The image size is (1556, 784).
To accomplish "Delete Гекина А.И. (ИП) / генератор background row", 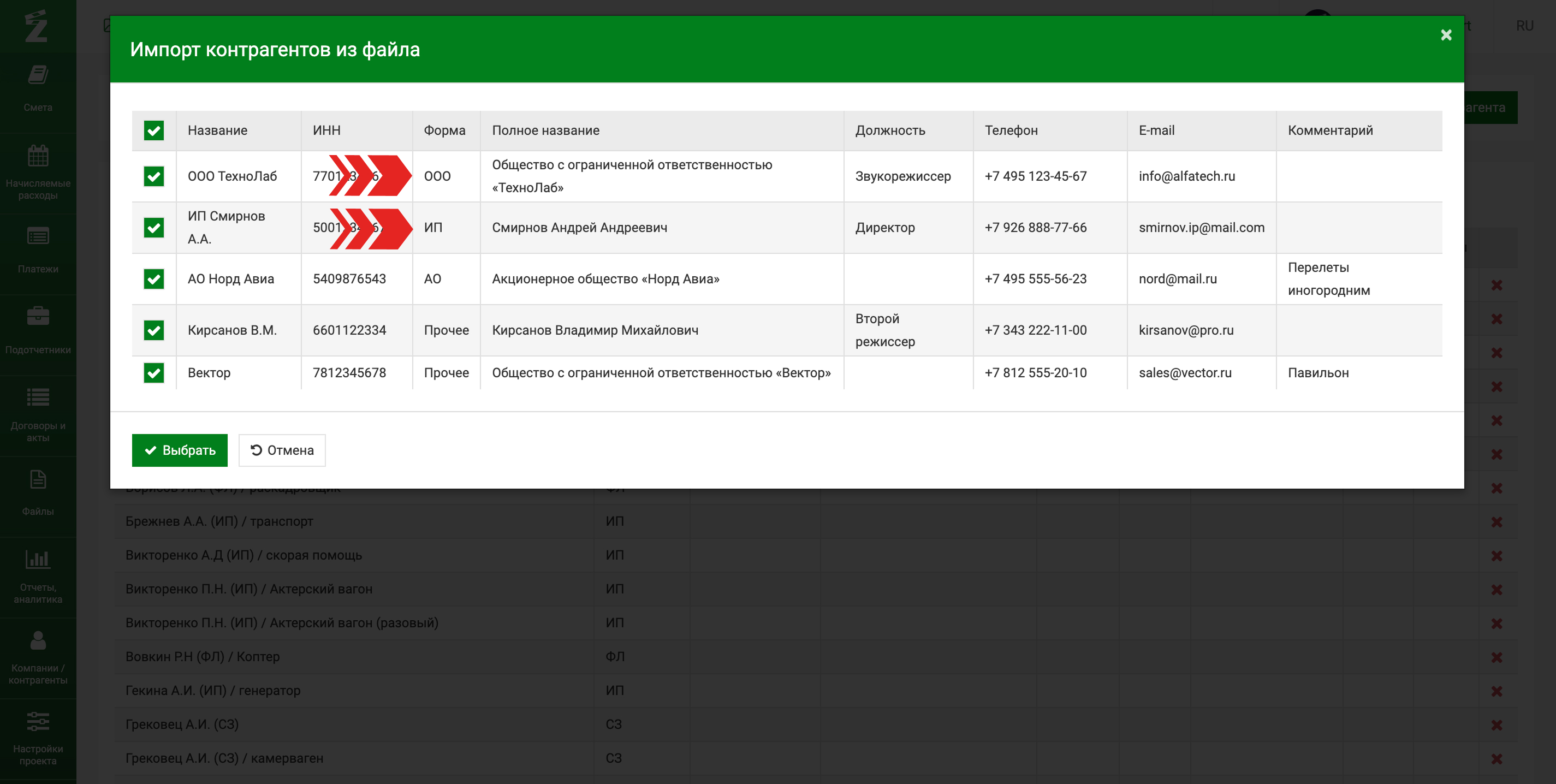I will coord(1496,691).
